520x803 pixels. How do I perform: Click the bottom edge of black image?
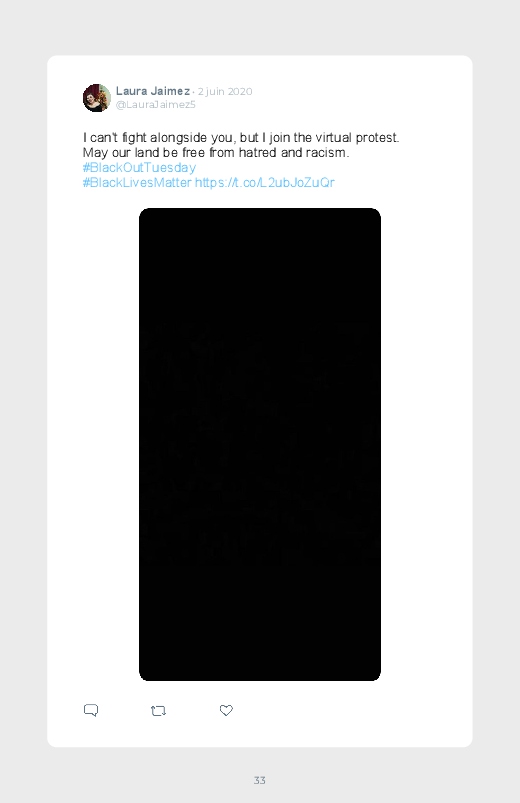point(260,679)
